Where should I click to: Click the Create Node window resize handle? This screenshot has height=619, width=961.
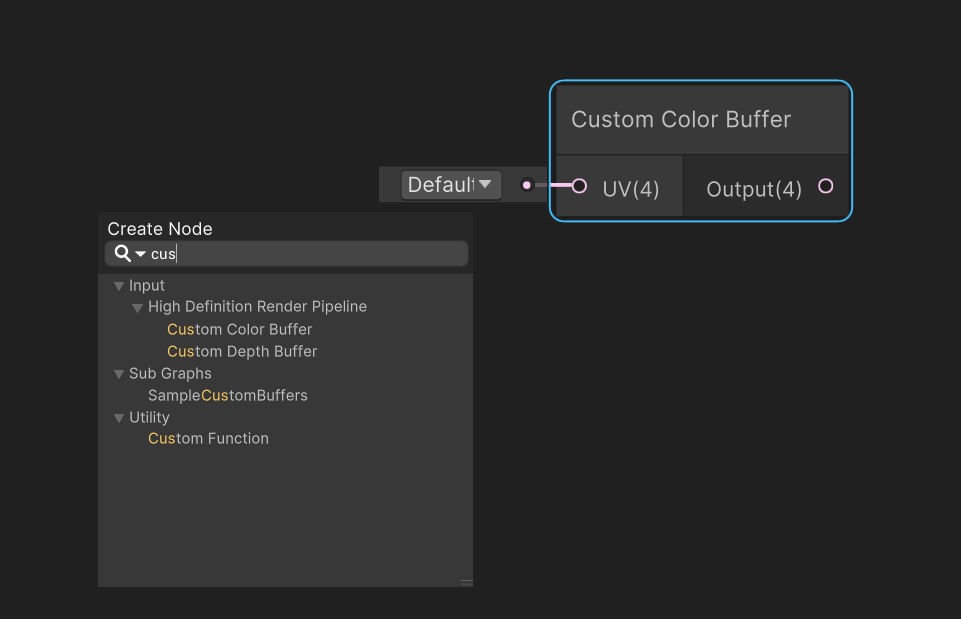click(466, 581)
